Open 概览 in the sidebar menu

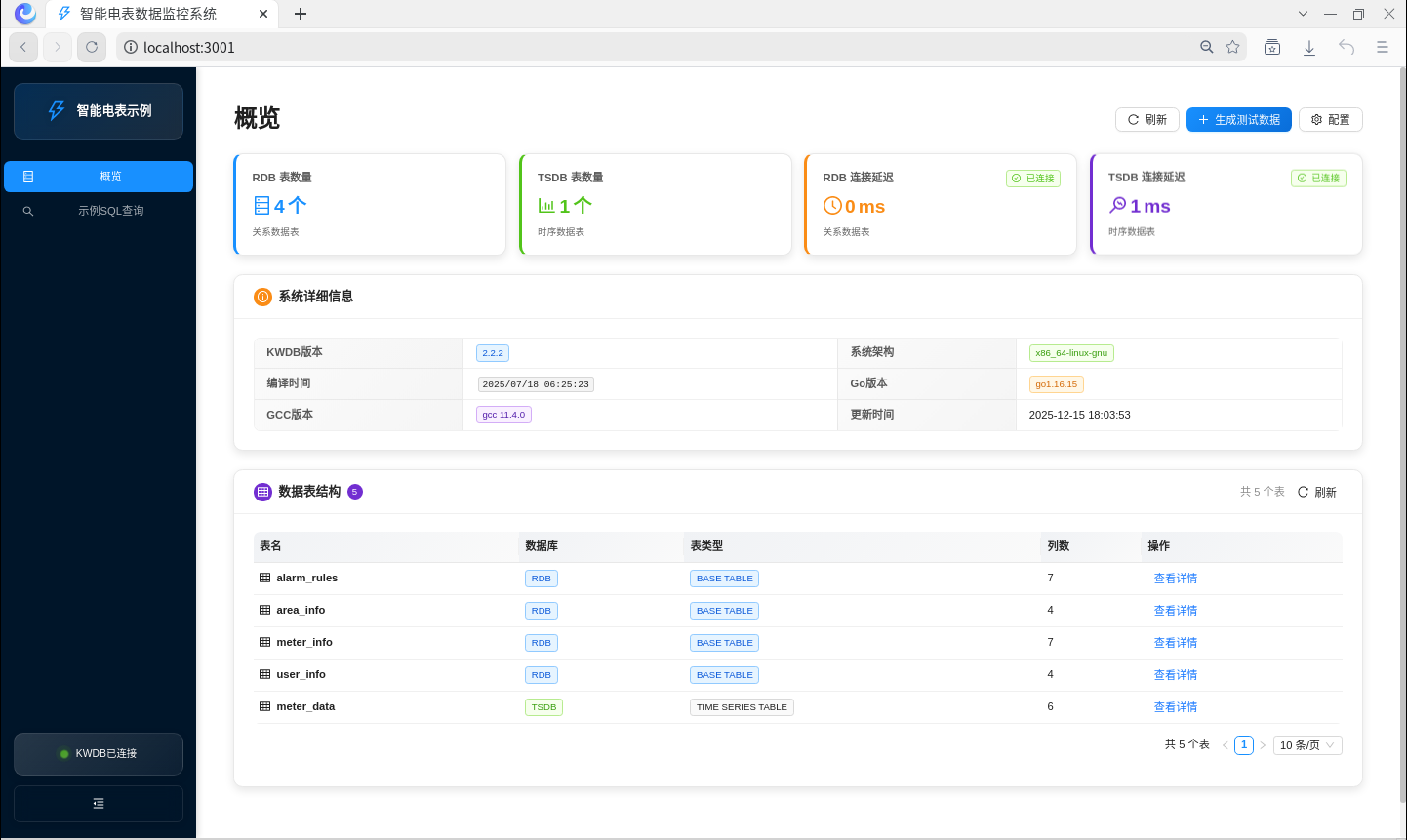click(x=99, y=177)
